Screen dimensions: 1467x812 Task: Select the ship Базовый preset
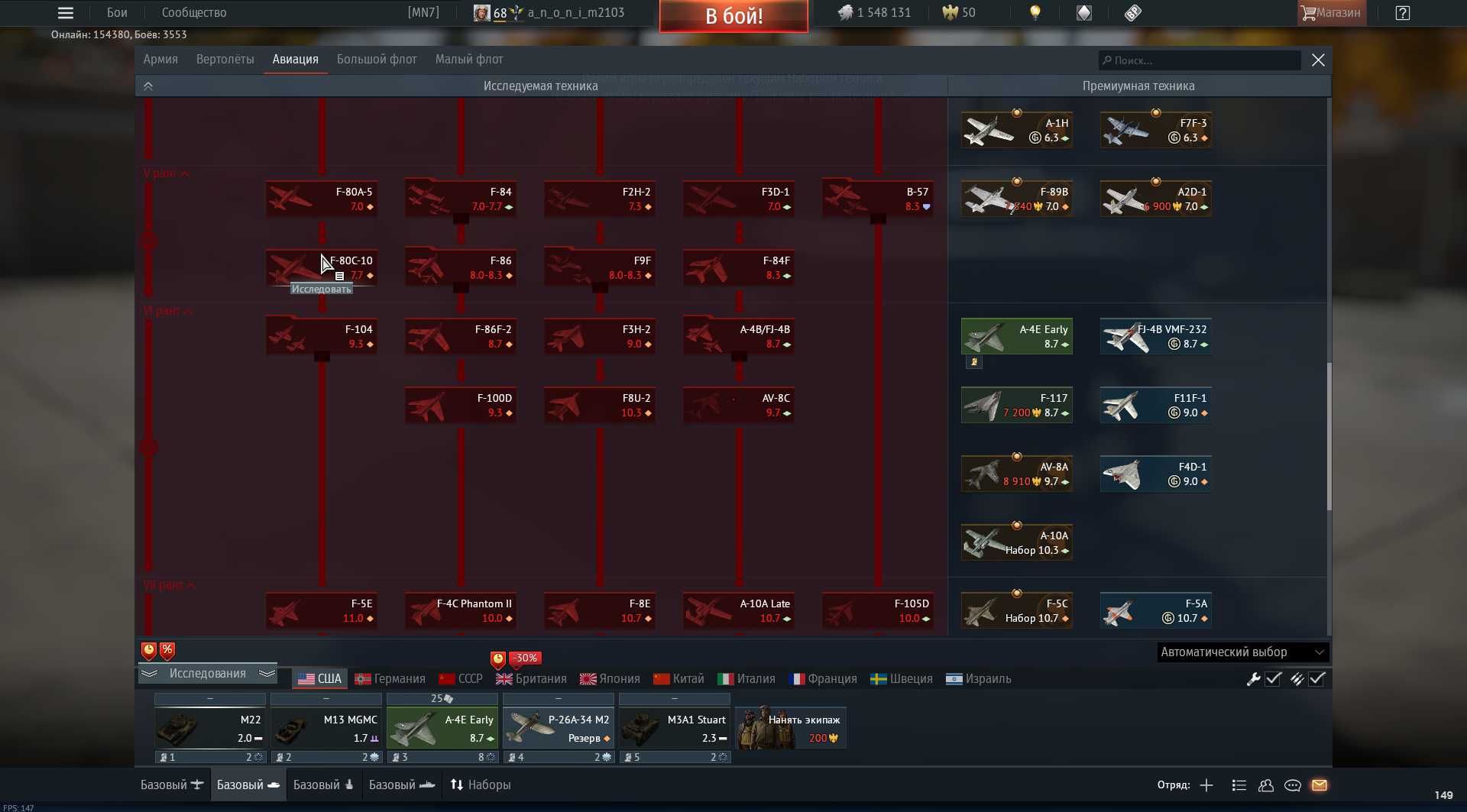402,785
